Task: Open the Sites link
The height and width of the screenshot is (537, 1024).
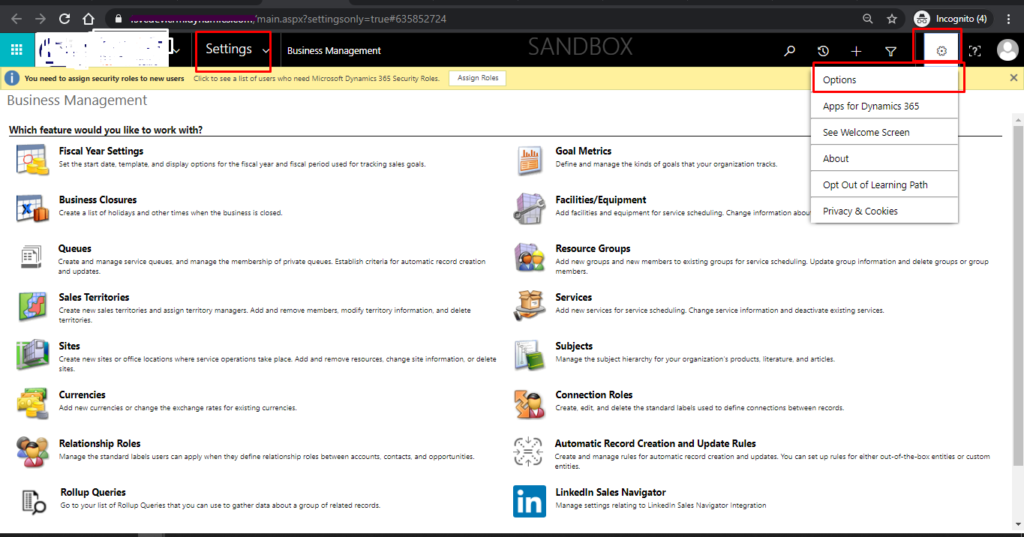Action: (x=69, y=346)
